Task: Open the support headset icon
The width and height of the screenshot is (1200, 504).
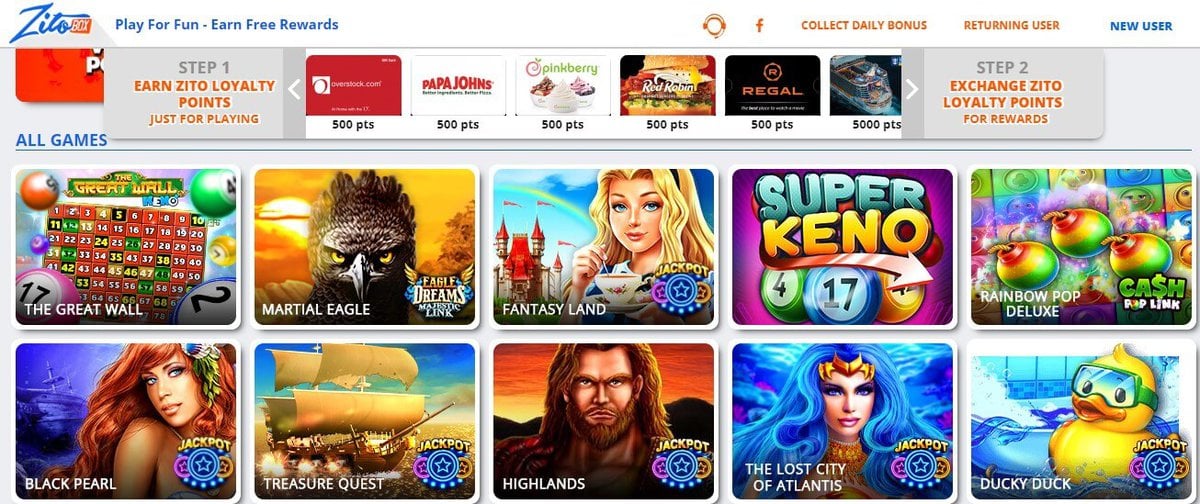Action: point(714,25)
